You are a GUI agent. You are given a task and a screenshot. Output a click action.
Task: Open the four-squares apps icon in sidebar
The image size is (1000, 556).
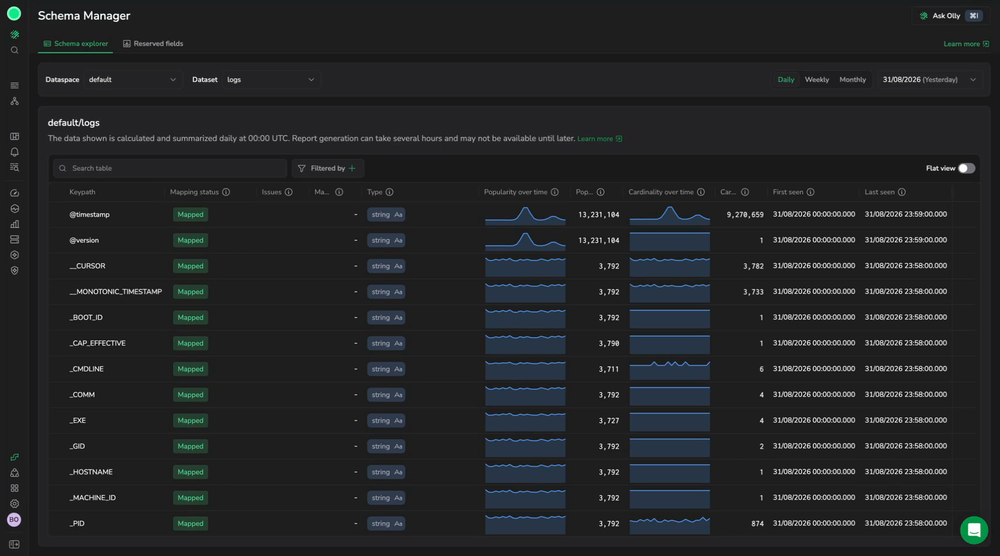(x=14, y=488)
